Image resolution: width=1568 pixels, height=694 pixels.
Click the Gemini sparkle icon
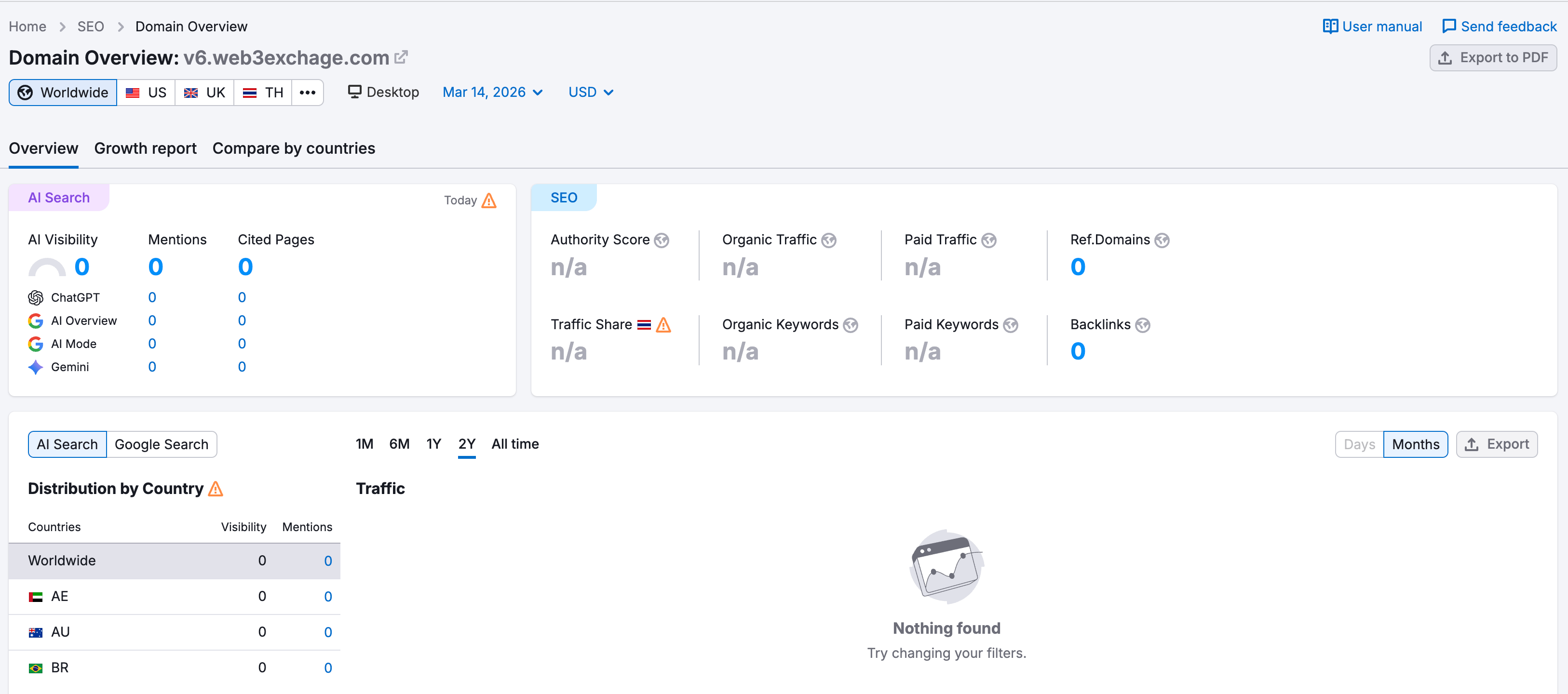click(x=36, y=367)
